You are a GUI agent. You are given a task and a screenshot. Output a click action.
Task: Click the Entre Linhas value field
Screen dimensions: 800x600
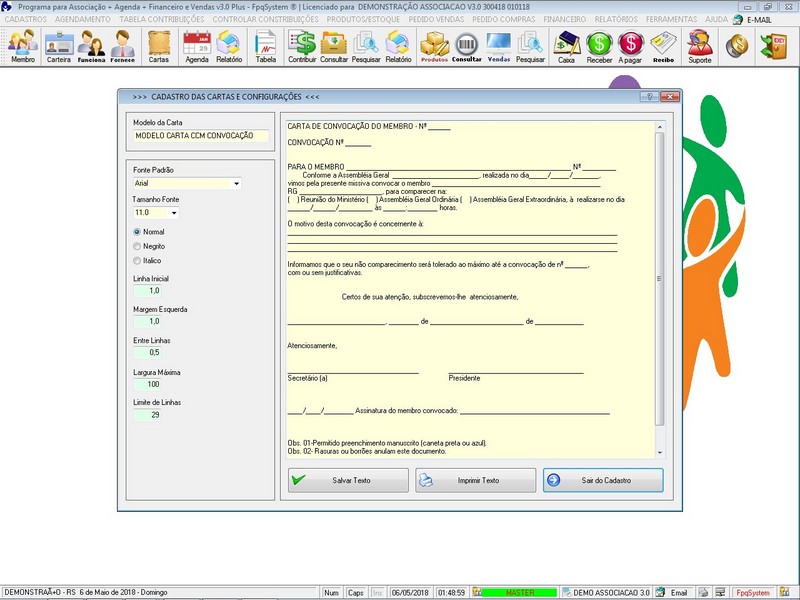click(x=147, y=353)
